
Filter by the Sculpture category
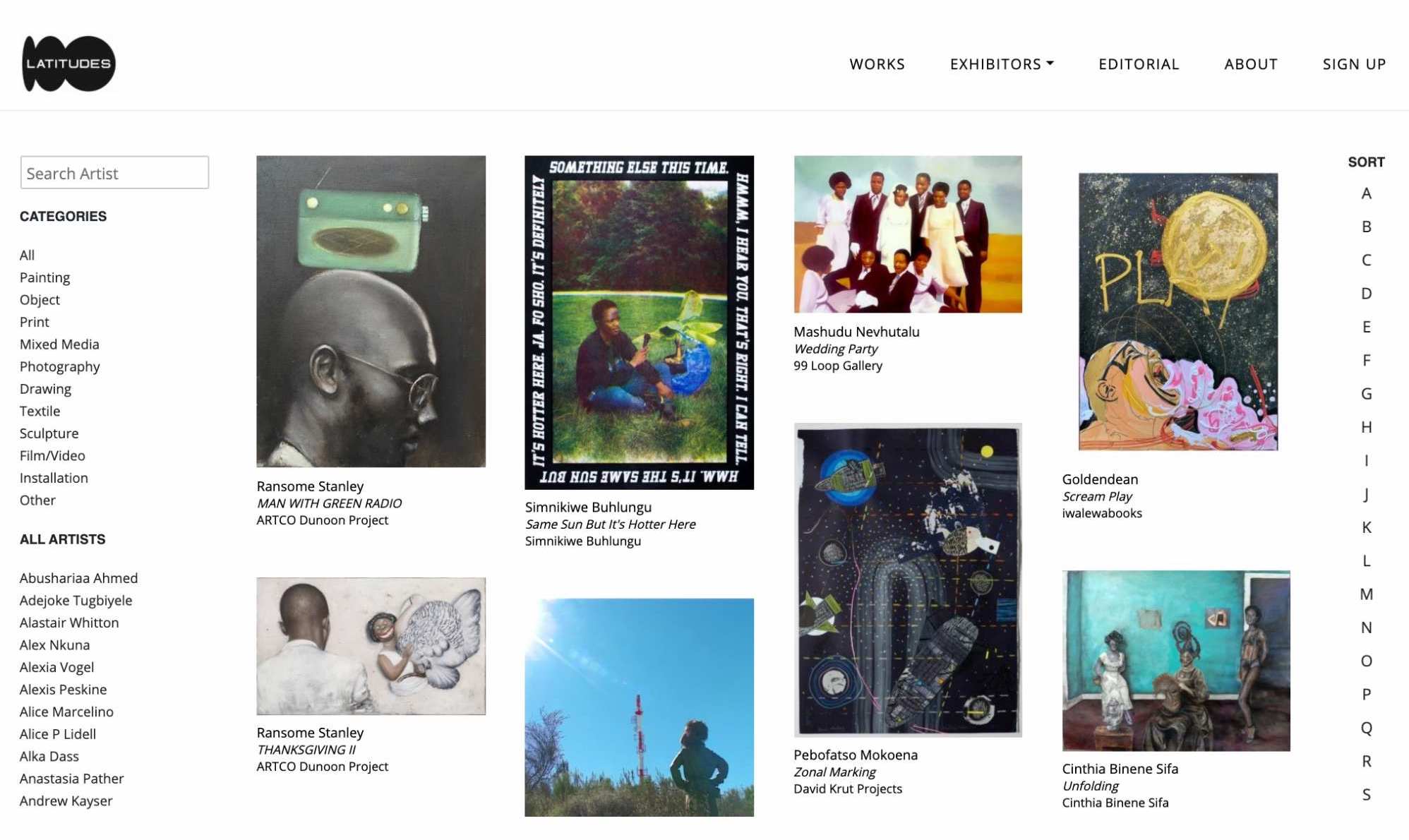49,433
